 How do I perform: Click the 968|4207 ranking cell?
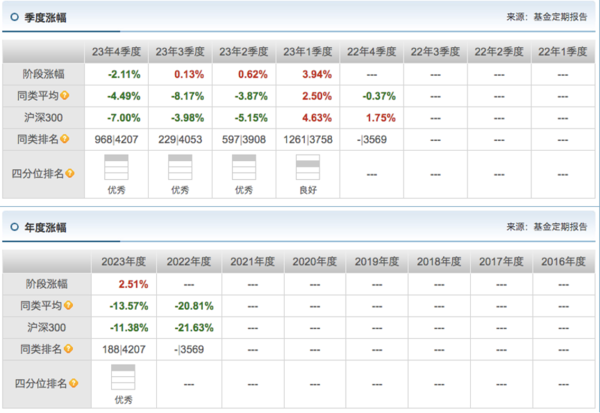click(116, 139)
